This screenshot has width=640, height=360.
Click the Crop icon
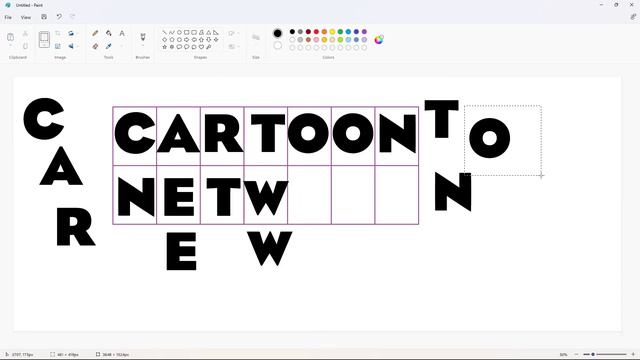pyautogui.click(x=58, y=33)
